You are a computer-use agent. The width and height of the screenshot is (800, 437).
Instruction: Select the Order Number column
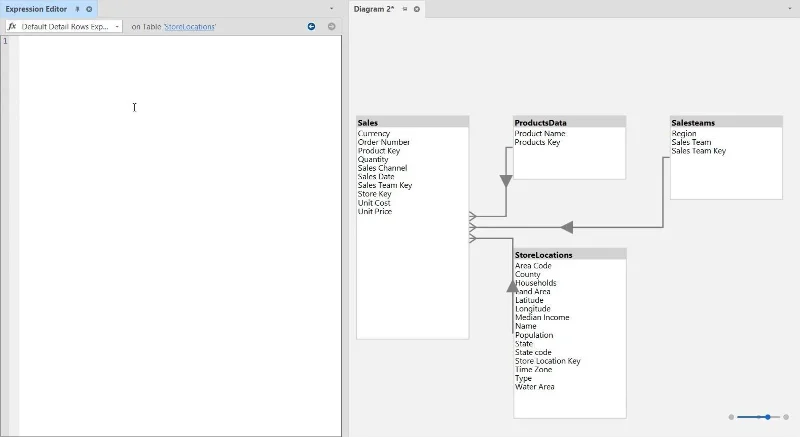tap(384, 142)
